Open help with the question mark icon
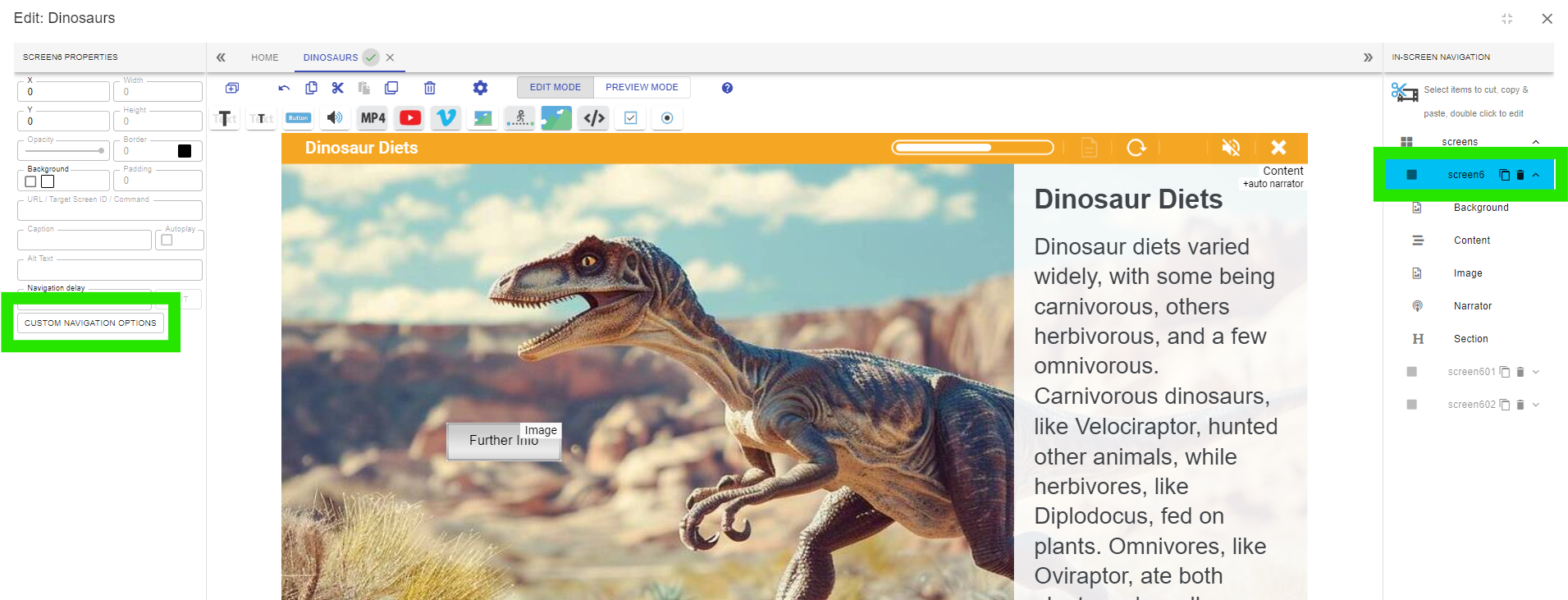Image resolution: width=1568 pixels, height=600 pixels. point(727,88)
